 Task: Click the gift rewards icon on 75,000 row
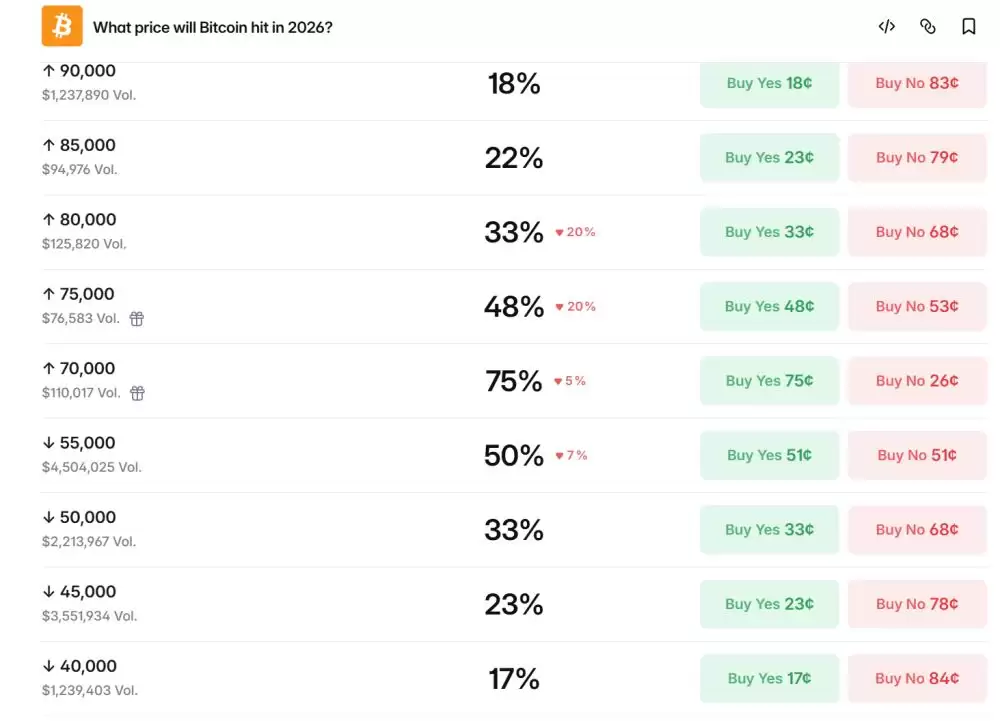pyautogui.click(x=136, y=318)
